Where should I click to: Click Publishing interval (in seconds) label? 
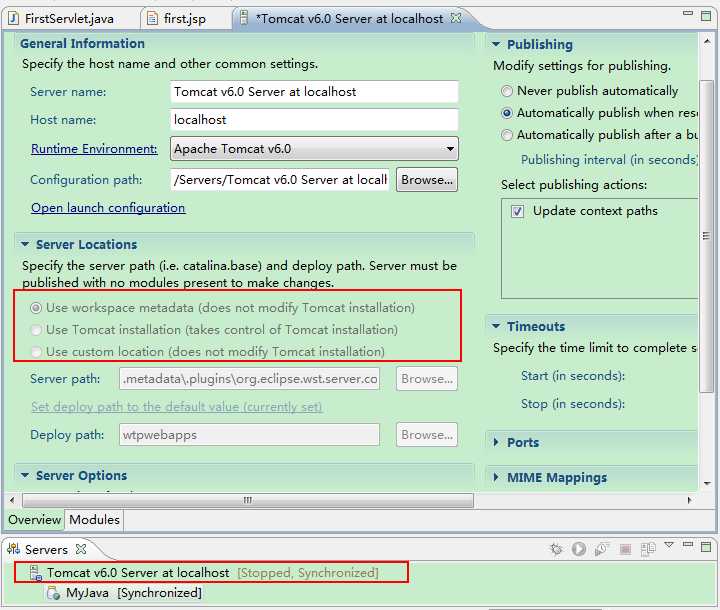(x=609, y=160)
